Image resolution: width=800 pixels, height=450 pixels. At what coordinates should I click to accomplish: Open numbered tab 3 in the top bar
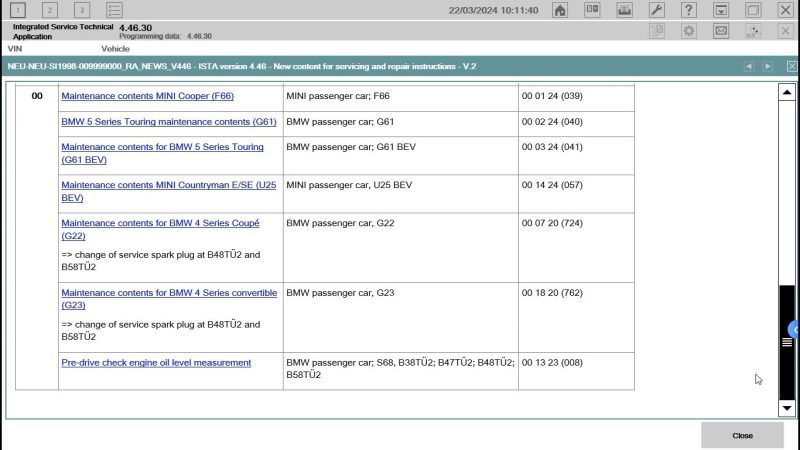pyautogui.click(x=82, y=10)
